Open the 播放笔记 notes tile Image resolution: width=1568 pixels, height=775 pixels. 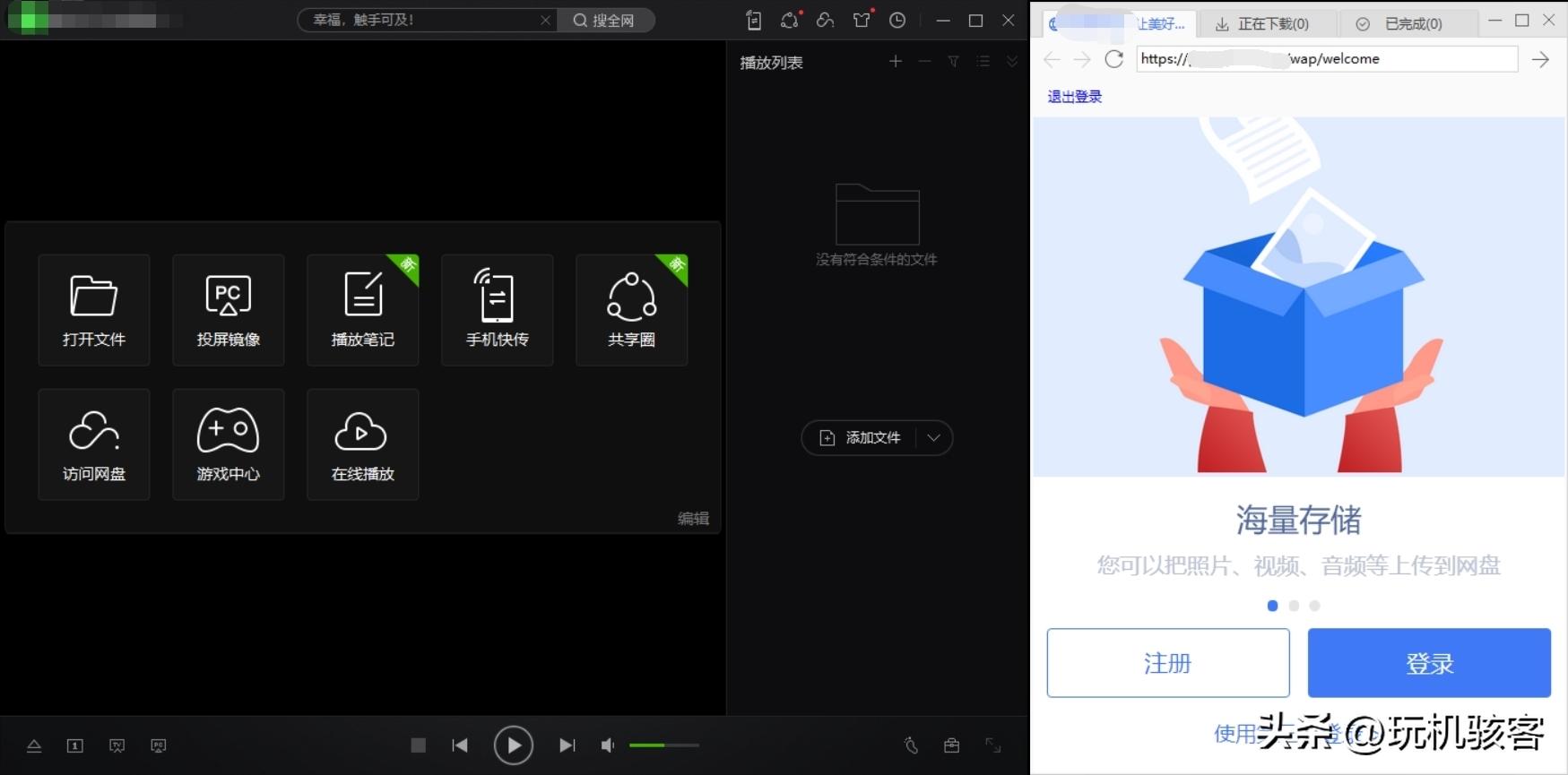[363, 310]
